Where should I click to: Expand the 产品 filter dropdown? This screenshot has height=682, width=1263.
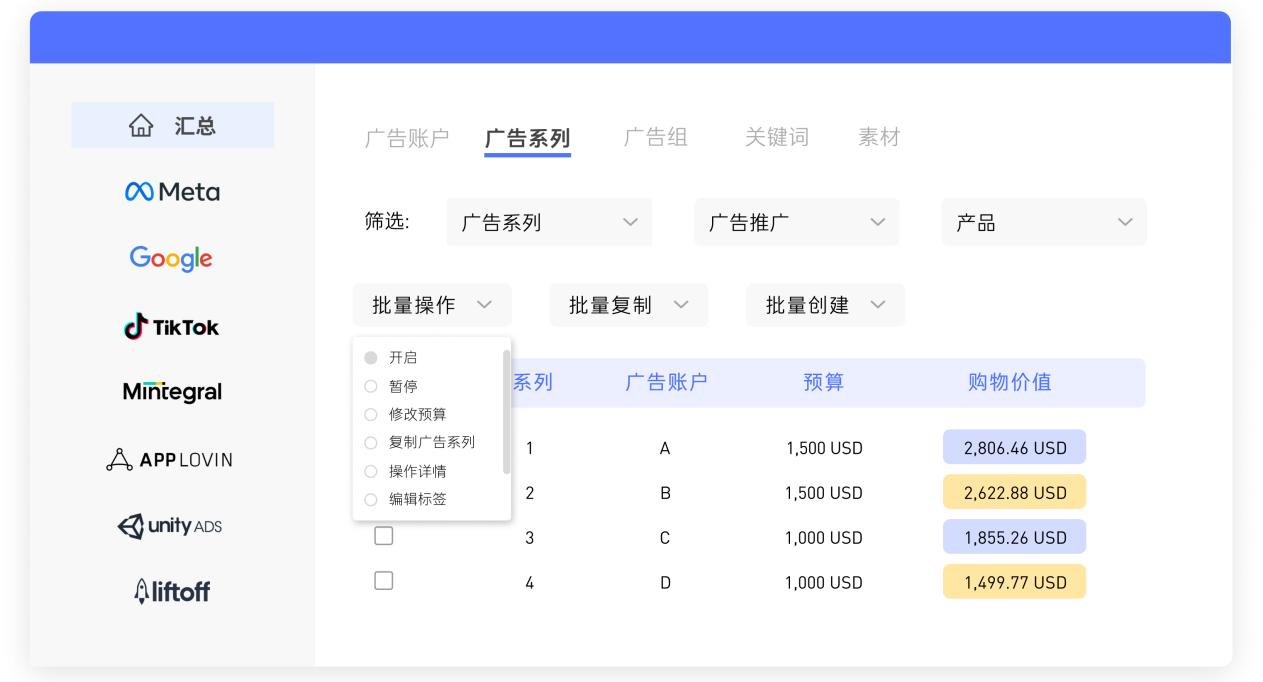(x=1043, y=222)
